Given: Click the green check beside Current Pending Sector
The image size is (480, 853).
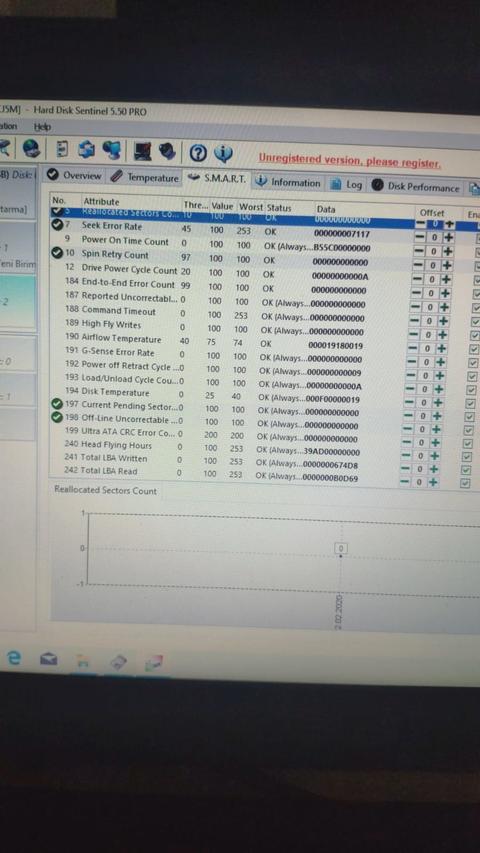Looking at the screenshot, I should 57,404.
